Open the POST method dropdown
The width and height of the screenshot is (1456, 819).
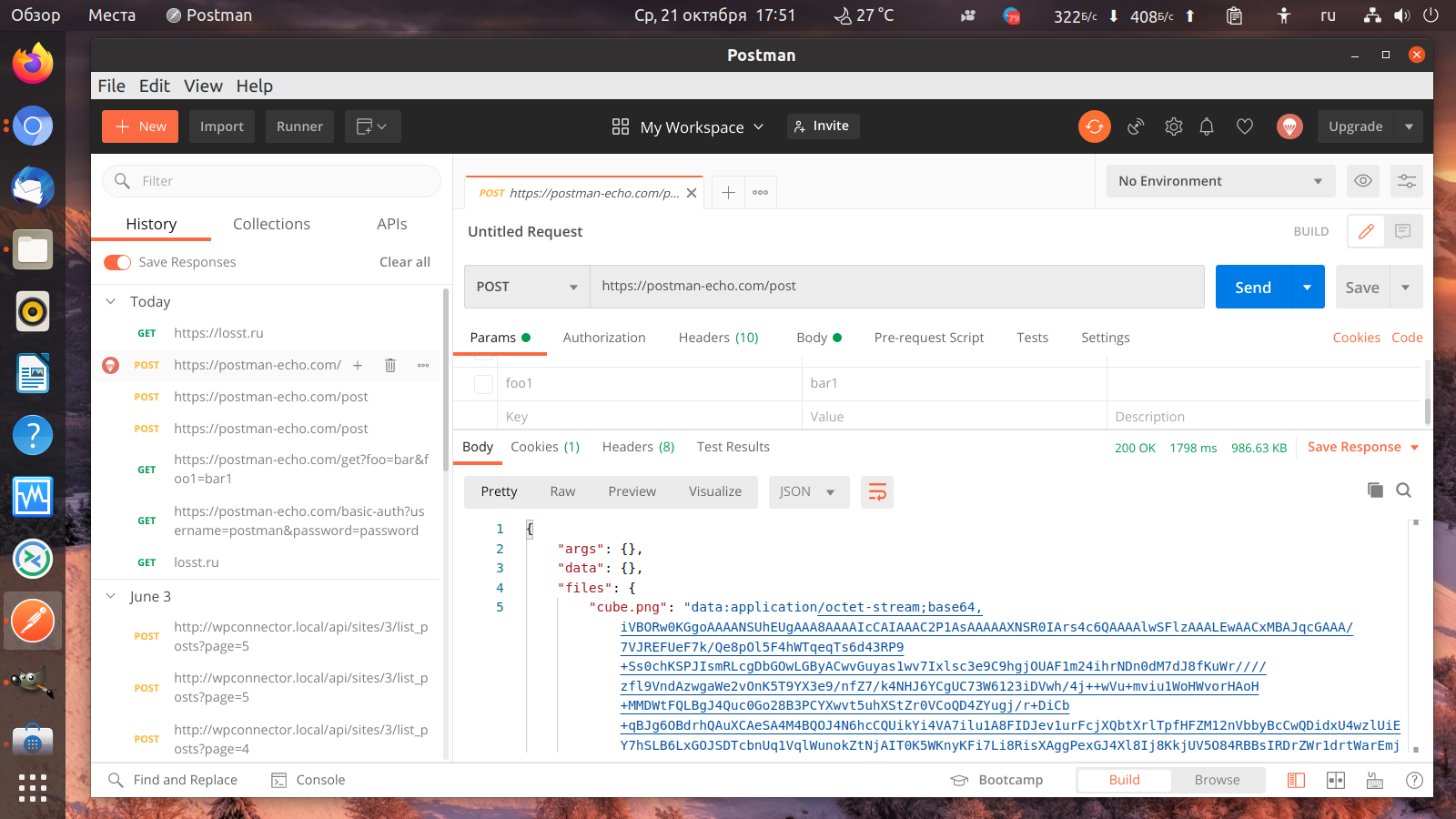(527, 287)
